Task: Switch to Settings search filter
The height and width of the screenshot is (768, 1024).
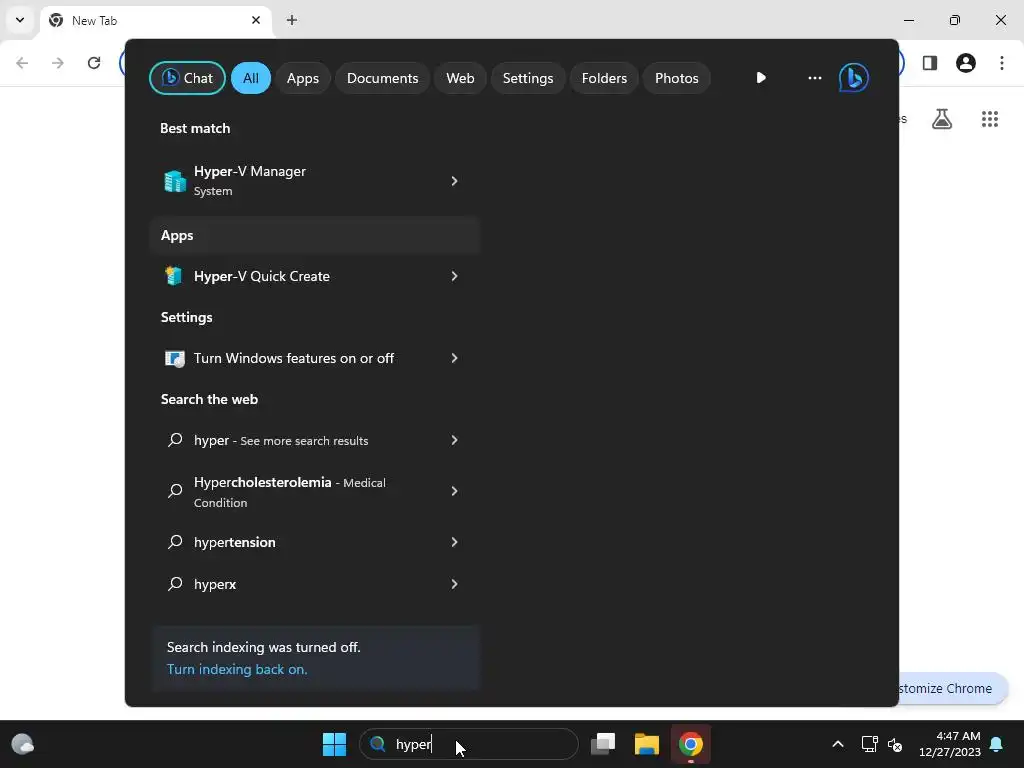Action: tap(528, 78)
